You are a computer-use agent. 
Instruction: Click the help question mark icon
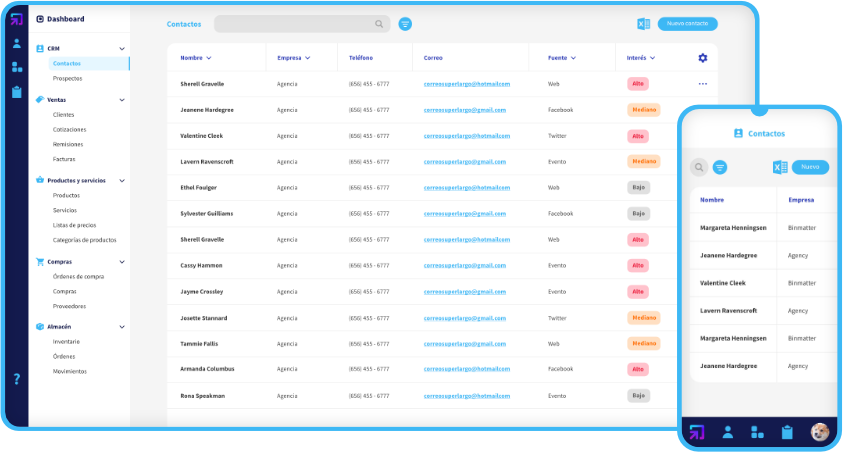[x=17, y=379]
